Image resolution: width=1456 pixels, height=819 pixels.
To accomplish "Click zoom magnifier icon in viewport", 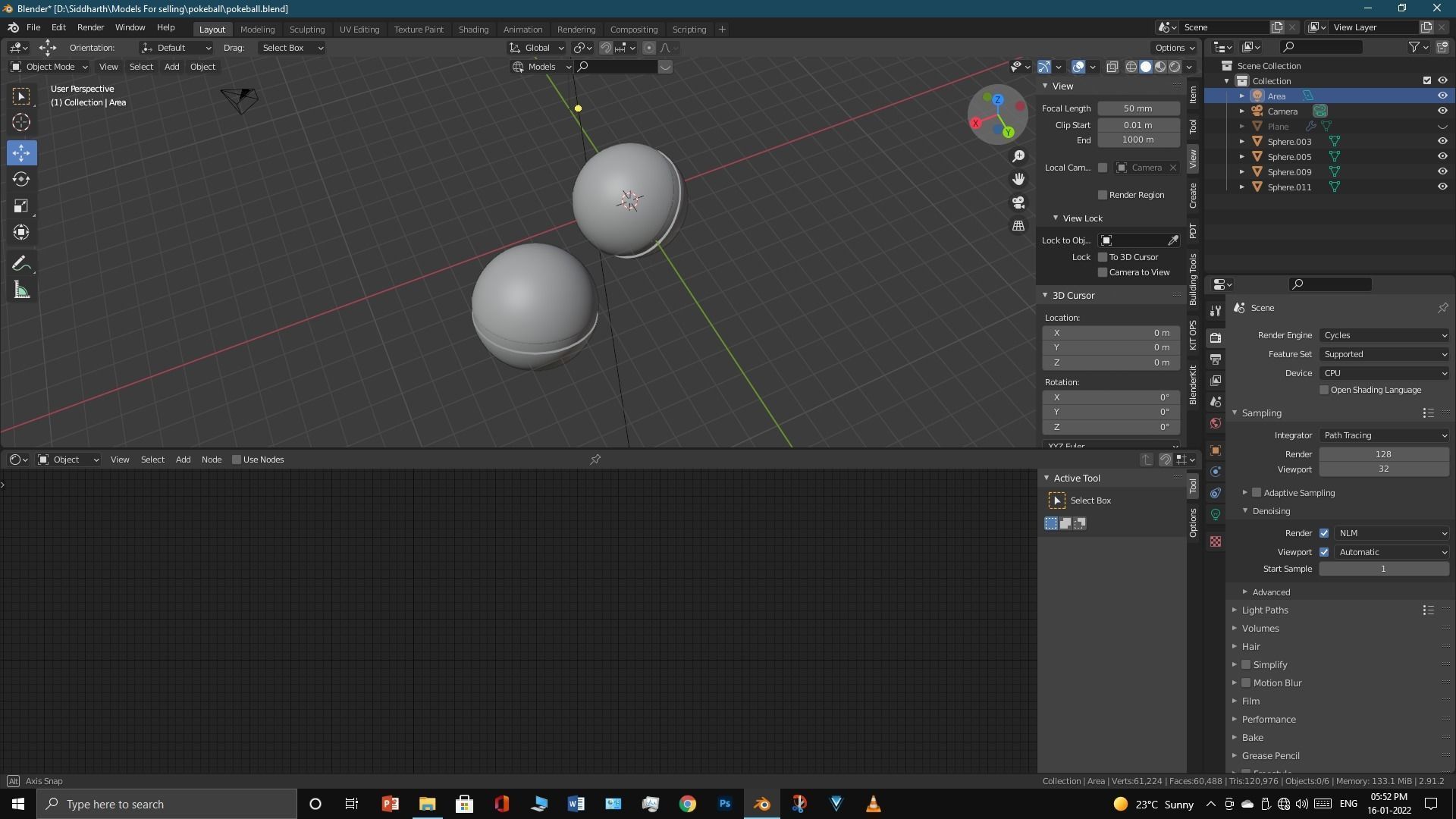I will pos(1018,156).
